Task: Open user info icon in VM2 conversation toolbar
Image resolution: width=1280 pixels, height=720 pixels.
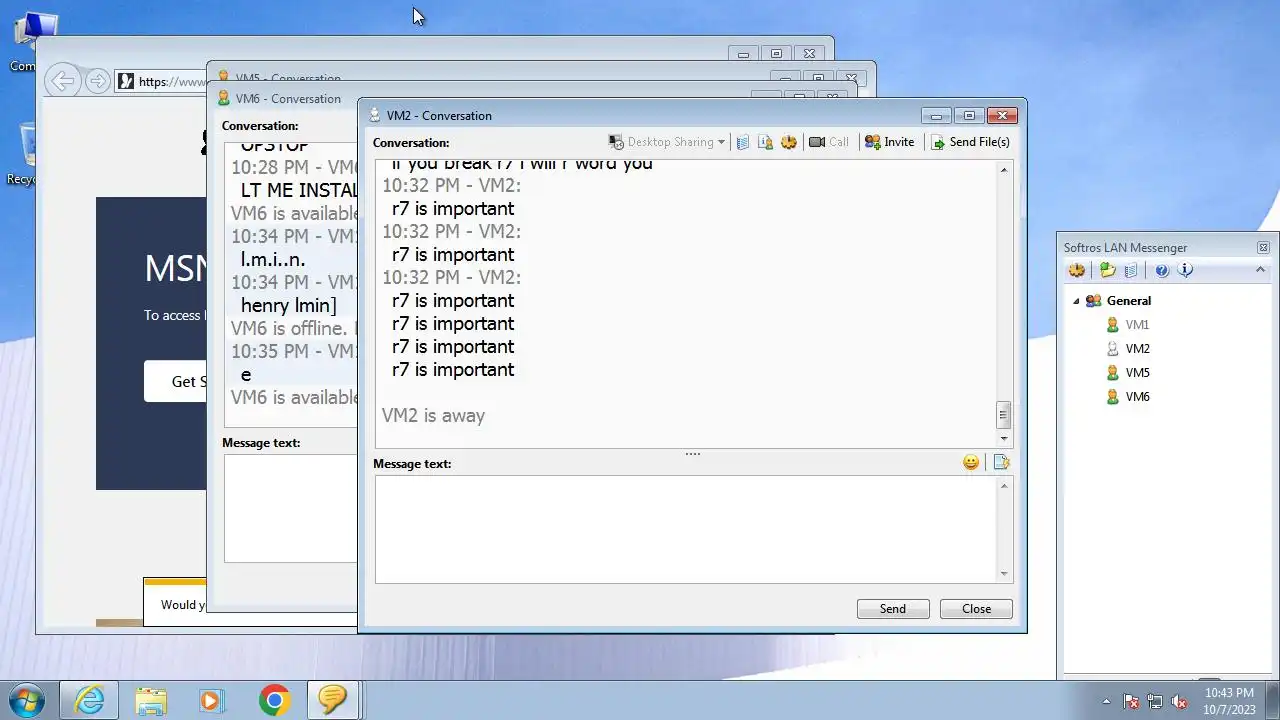Action: click(x=766, y=142)
